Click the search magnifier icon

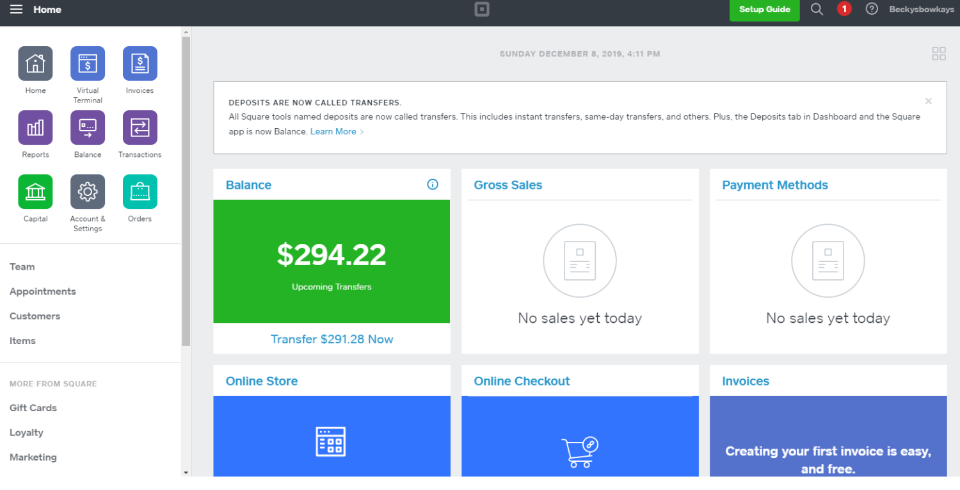click(x=817, y=9)
